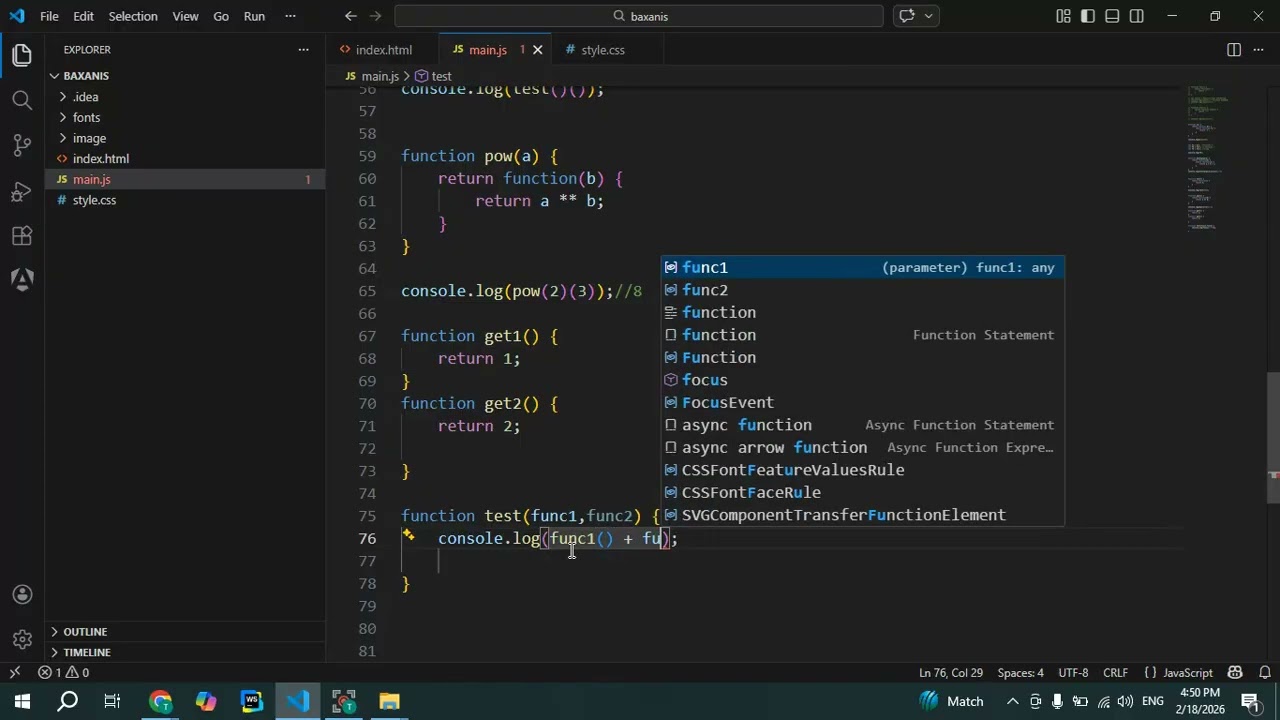Open the Manage gear icon

point(22,640)
